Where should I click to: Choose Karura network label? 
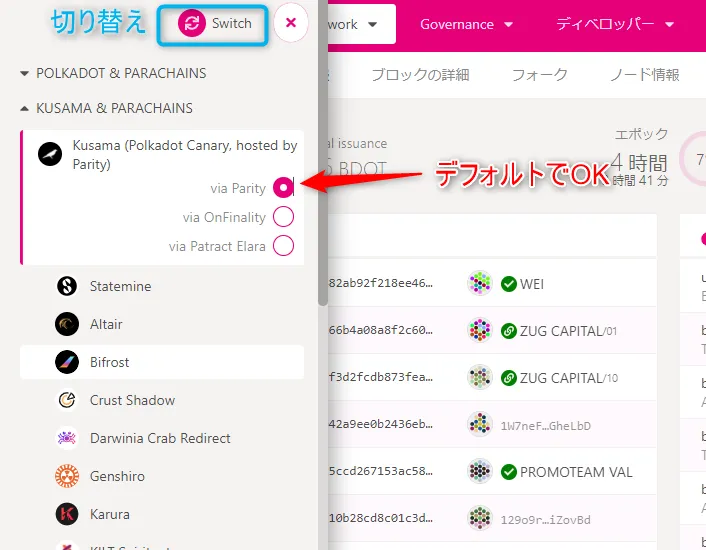pyautogui.click(x=110, y=514)
